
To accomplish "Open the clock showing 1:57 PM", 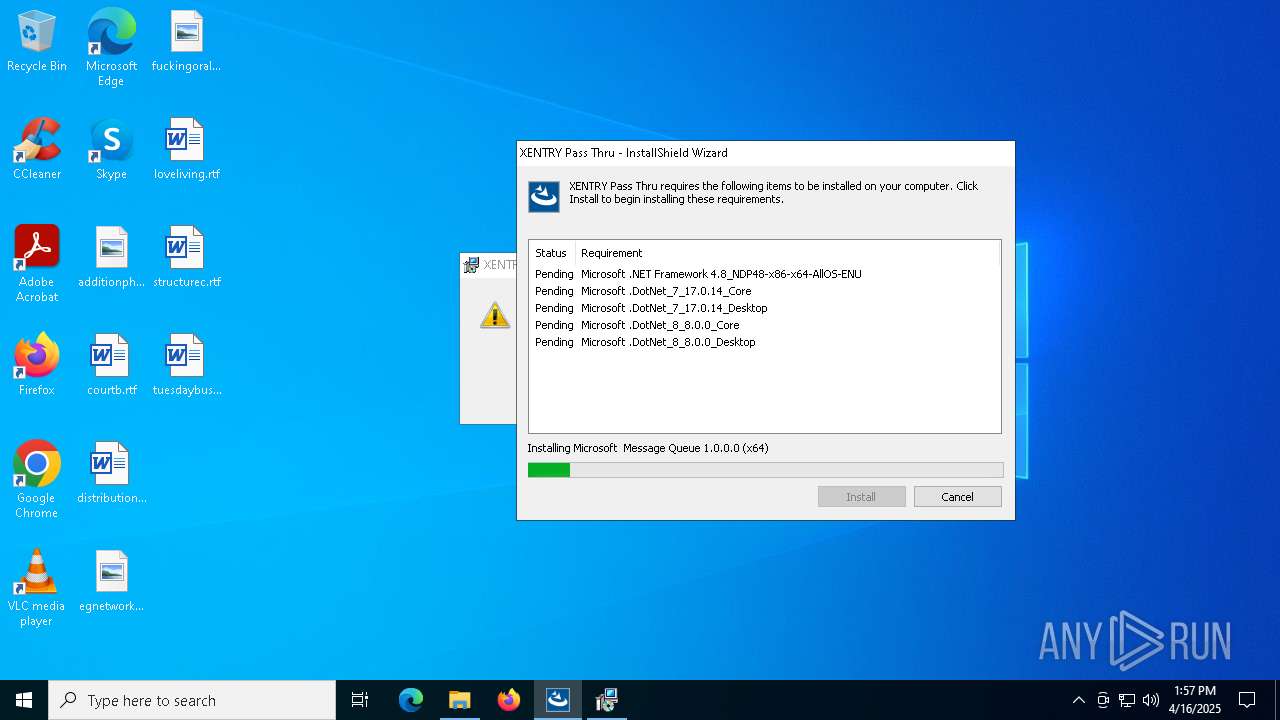I will (1195, 700).
